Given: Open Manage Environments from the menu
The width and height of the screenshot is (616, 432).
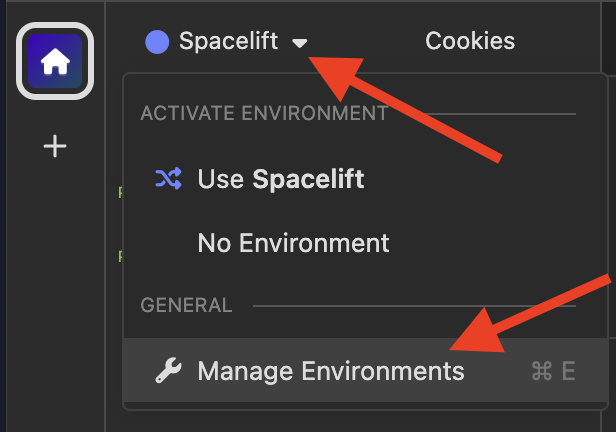Looking at the screenshot, I should click(331, 371).
